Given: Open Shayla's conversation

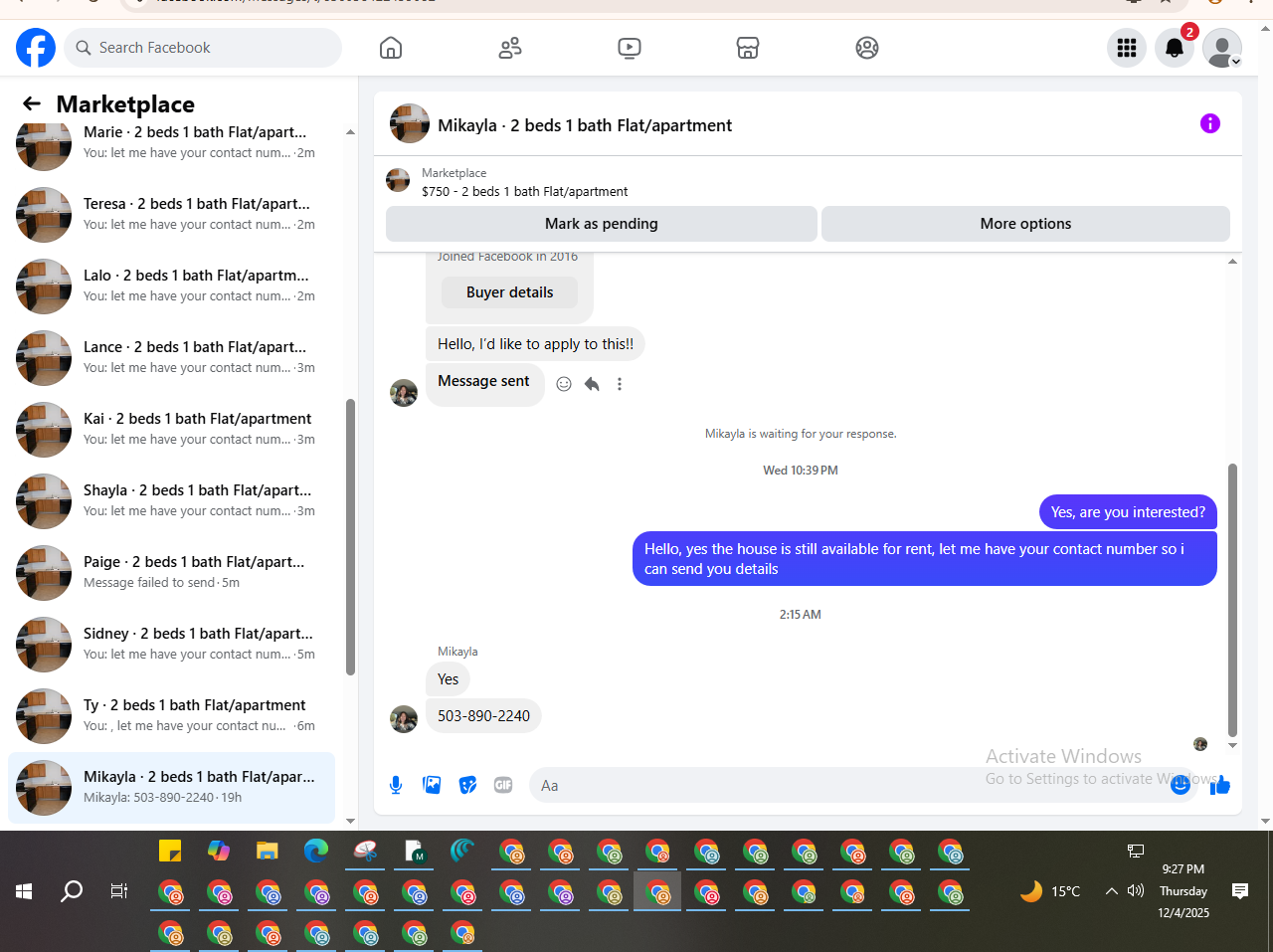Looking at the screenshot, I should point(171,500).
